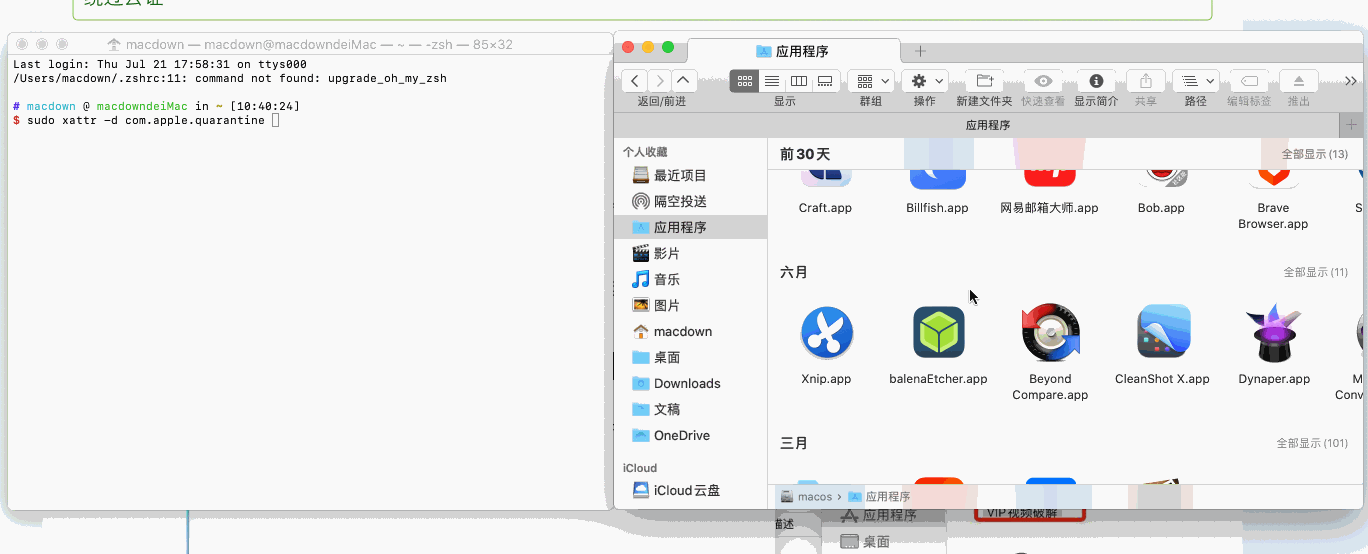
Task: Open 文稿 in Finder sidebar
Action: coord(691,409)
